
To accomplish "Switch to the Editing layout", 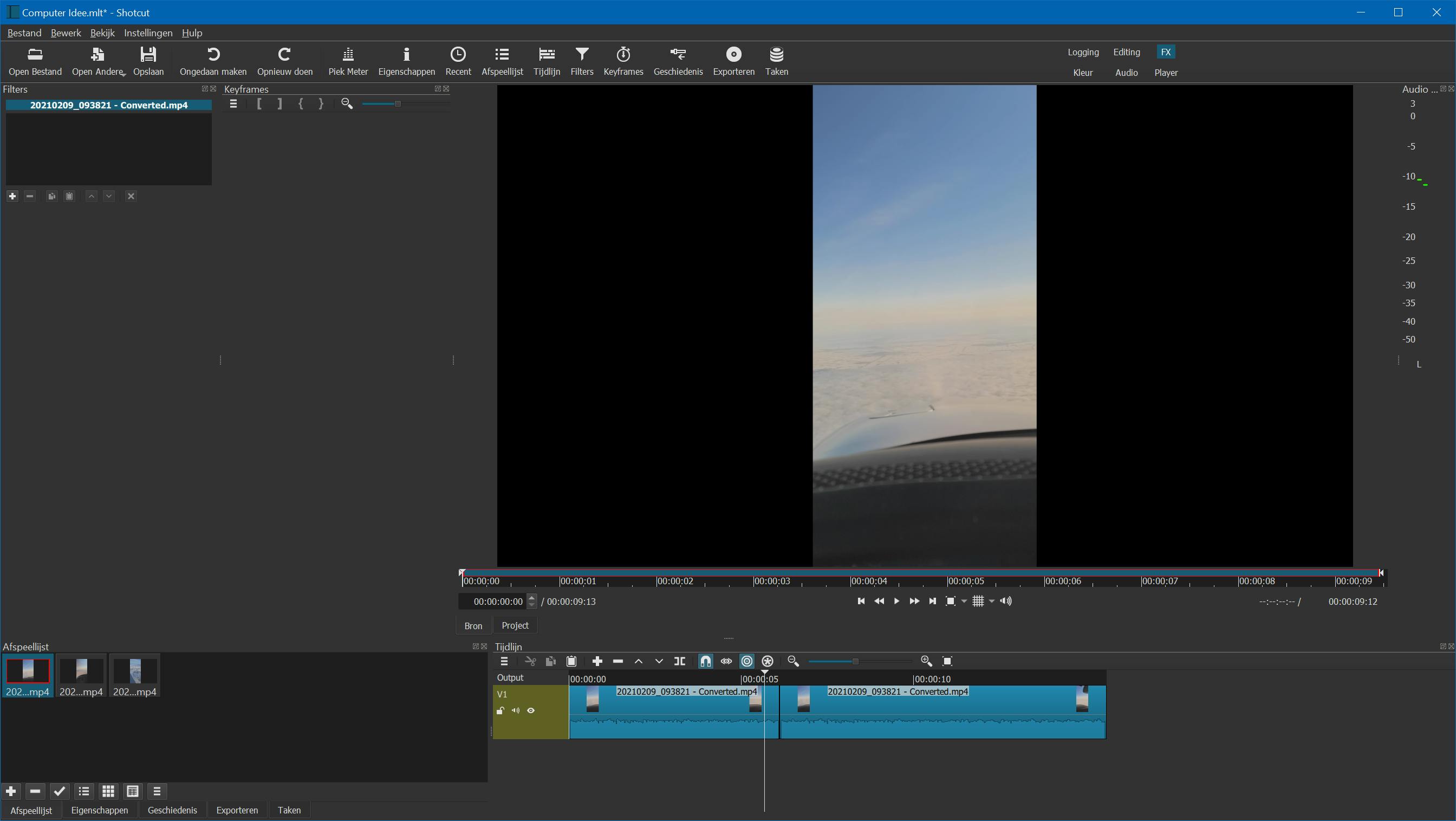I will click(1126, 52).
